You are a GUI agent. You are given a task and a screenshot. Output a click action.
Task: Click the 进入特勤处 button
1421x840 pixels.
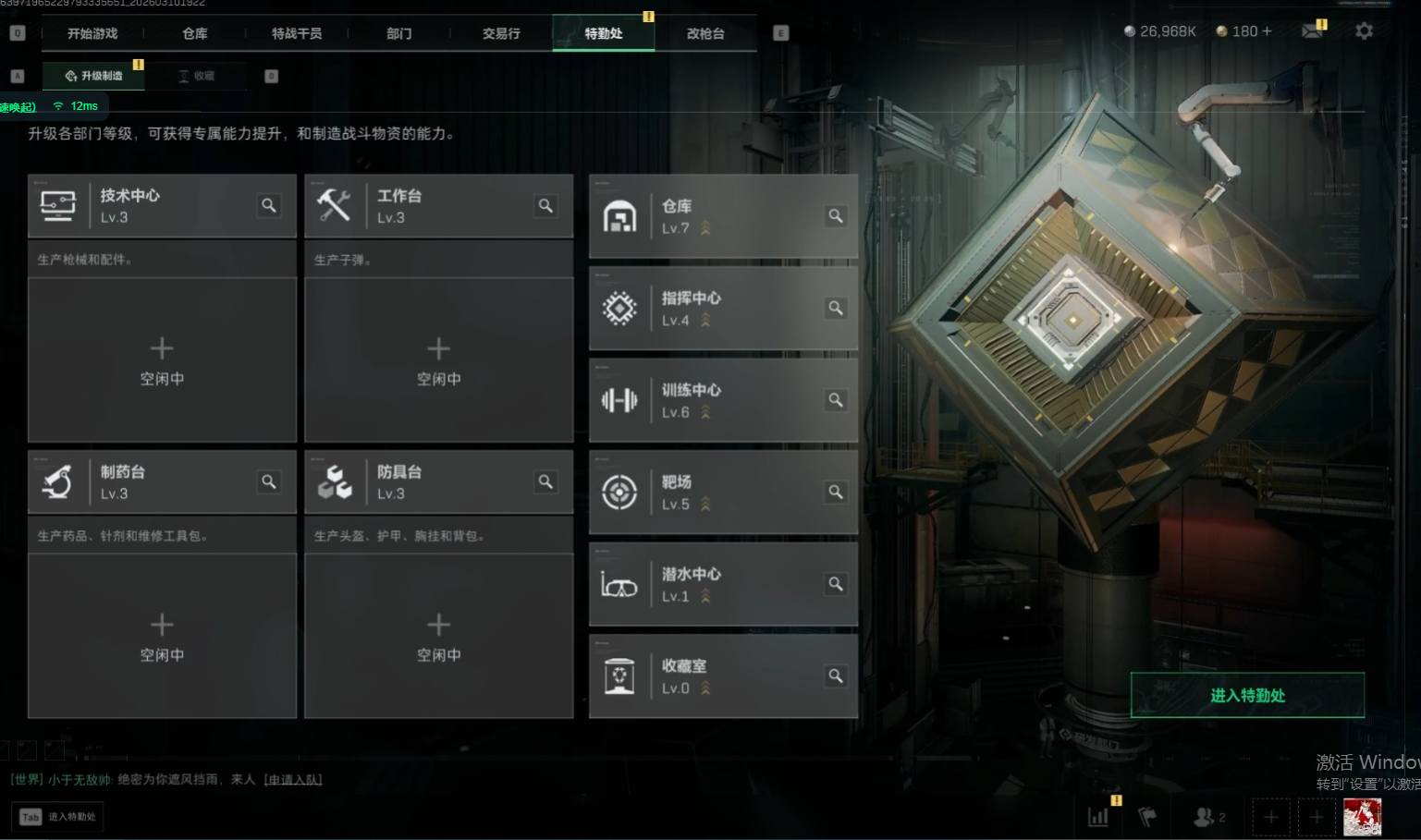pos(1247,695)
